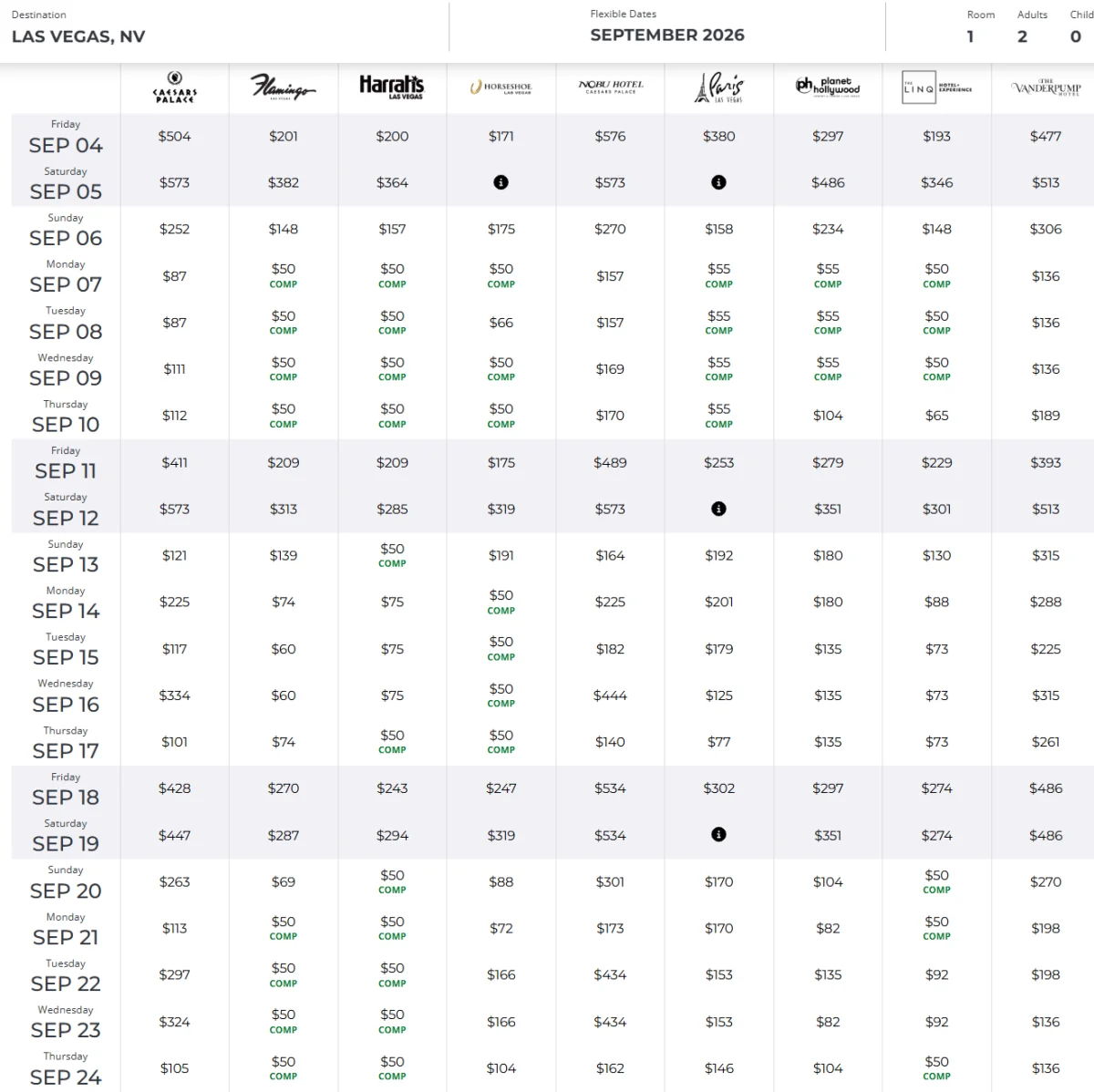Choose LINQ $65 rate on Sep 10

[x=936, y=415]
